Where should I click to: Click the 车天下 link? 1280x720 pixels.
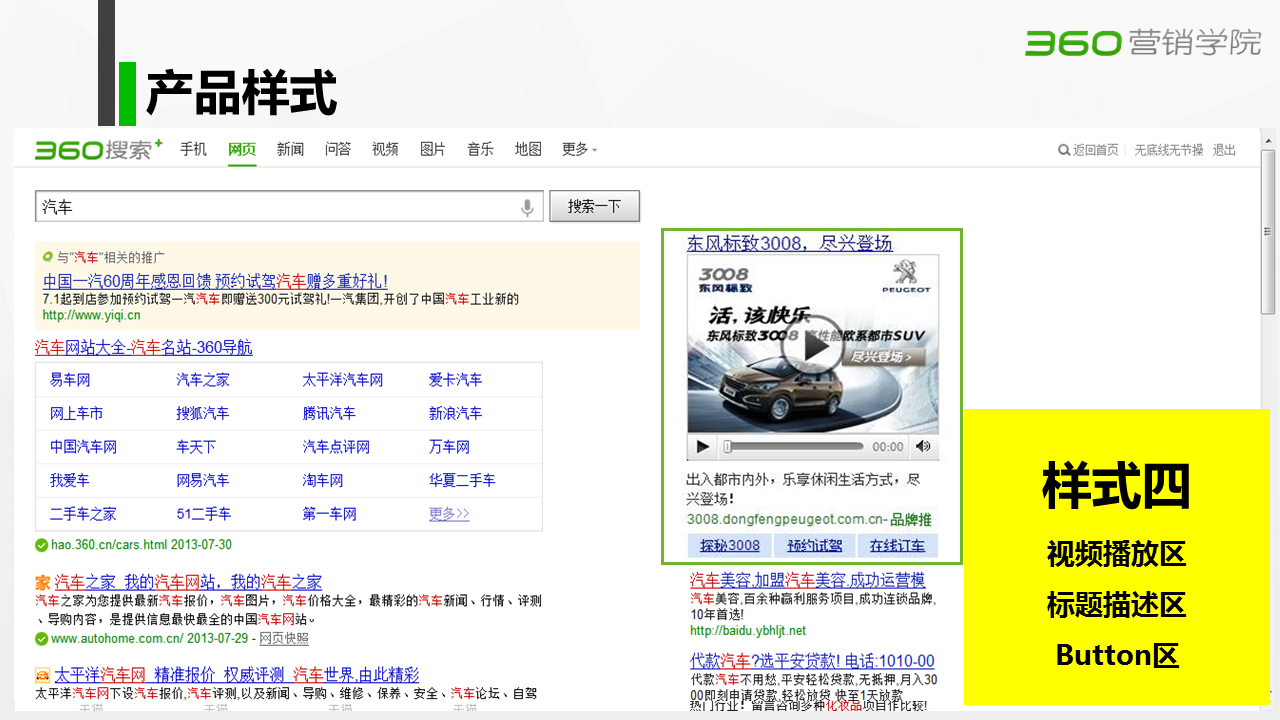click(196, 447)
